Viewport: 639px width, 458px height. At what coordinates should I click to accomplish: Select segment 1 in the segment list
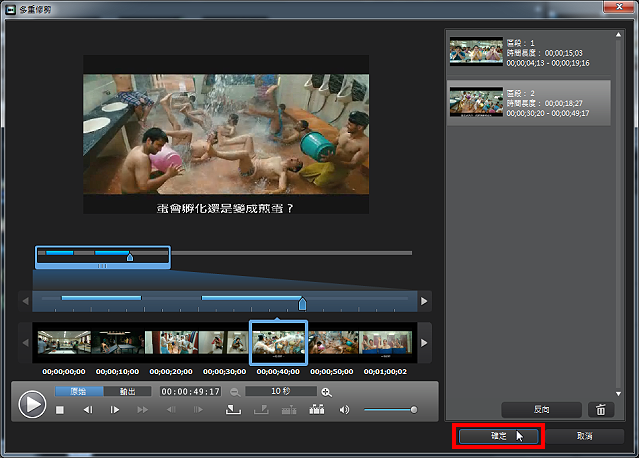529,53
